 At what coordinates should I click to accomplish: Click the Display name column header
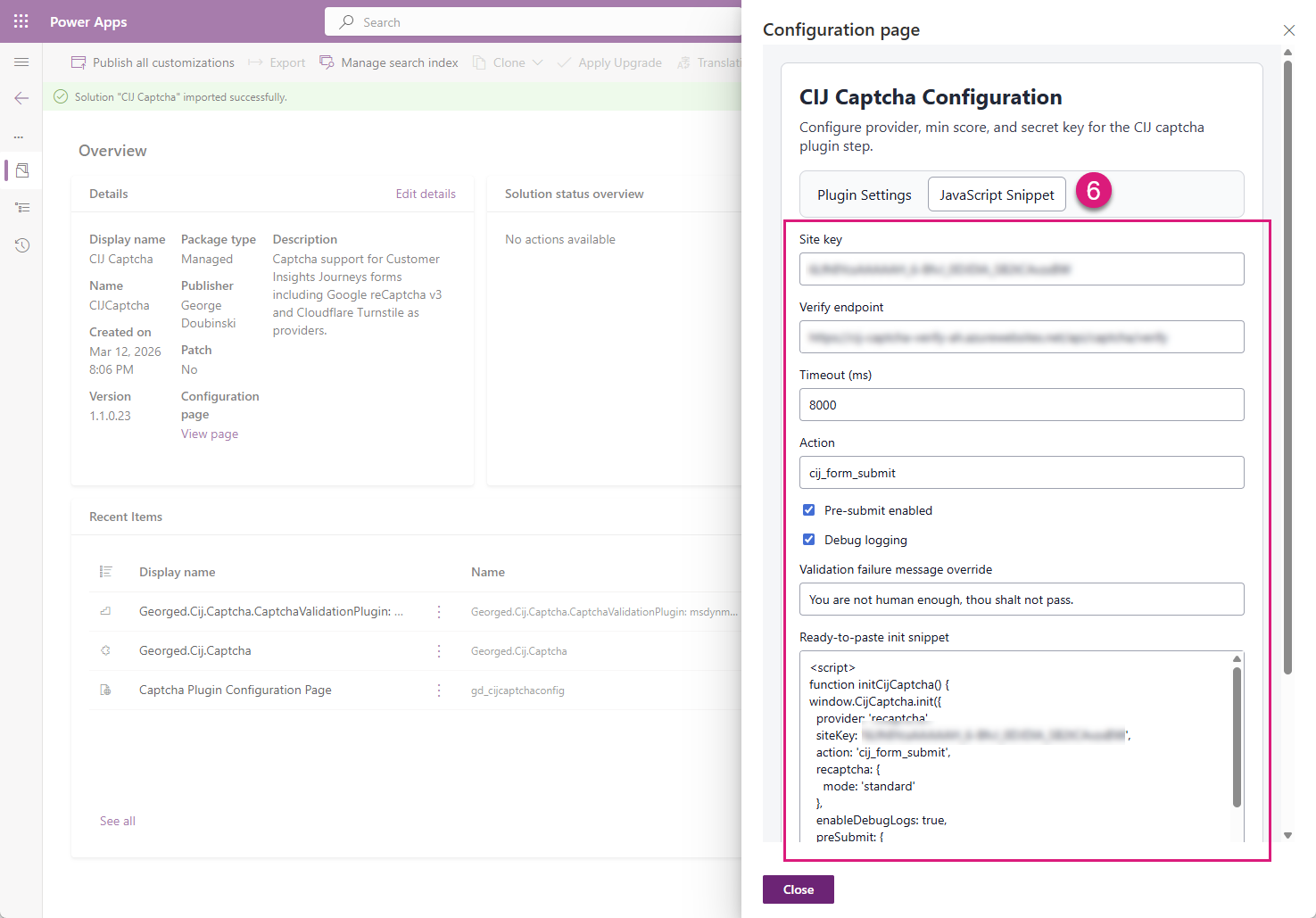pyautogui.click(x=177, y=572)
